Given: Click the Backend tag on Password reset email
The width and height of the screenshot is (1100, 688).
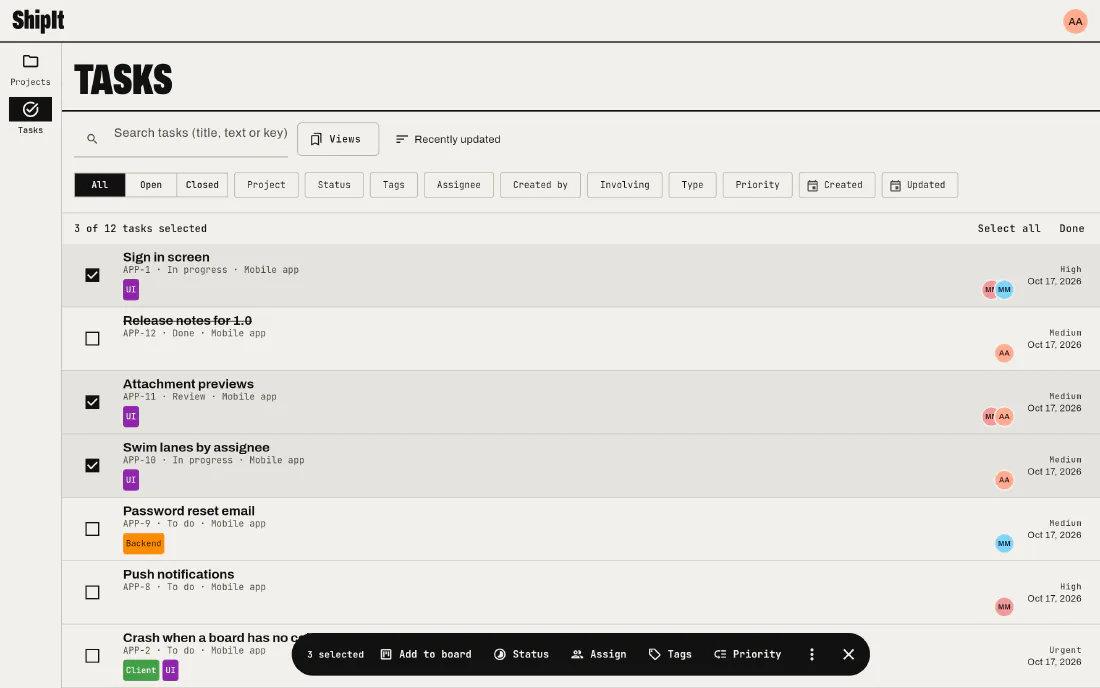Looking at the screenshot, I should pyautogui.click(x=143, y=544).
